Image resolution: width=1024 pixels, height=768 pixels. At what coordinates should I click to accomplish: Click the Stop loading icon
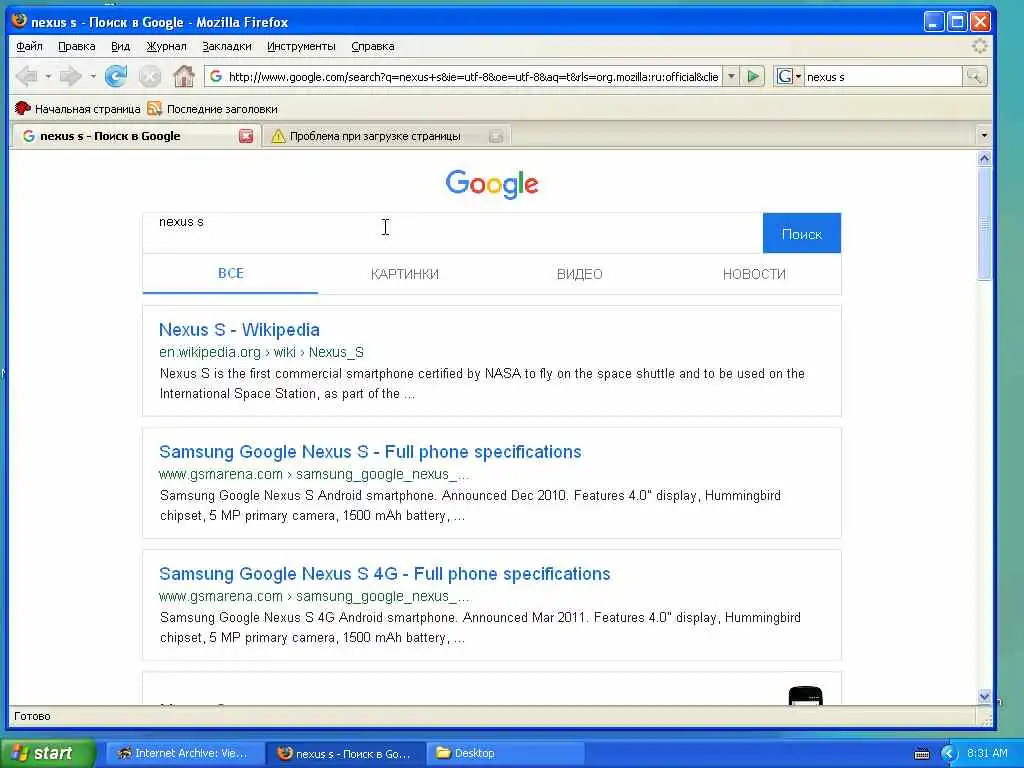coord(150,76)
